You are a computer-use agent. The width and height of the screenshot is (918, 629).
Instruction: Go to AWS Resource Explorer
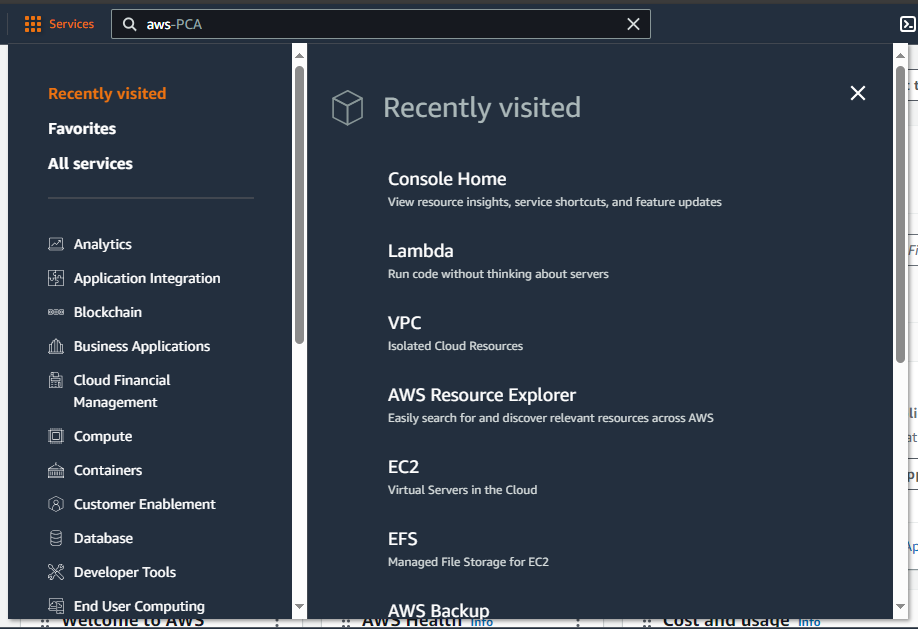[x=482, y=395]
